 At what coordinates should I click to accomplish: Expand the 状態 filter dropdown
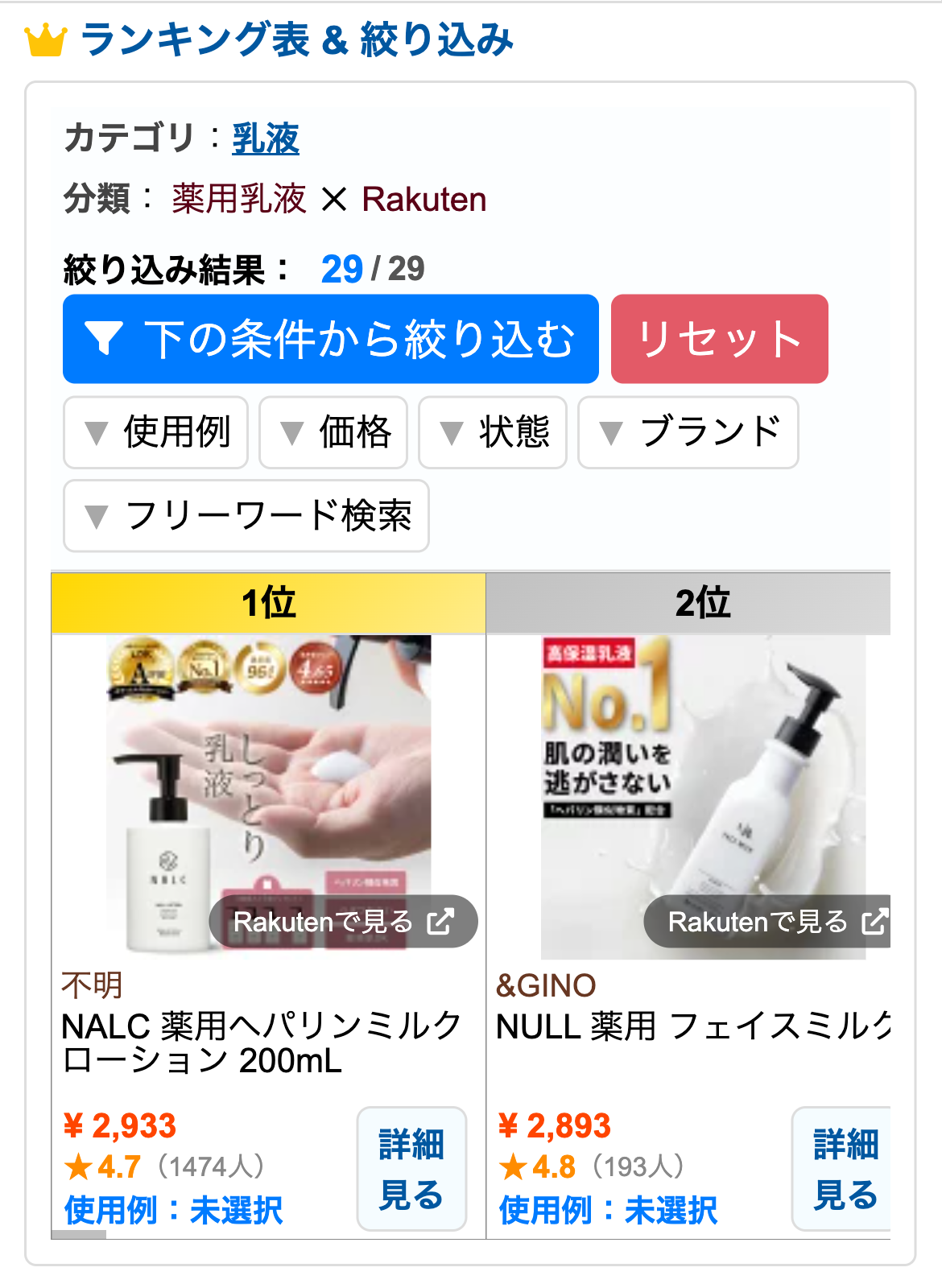pyautogui.click(x=493, y=432)
